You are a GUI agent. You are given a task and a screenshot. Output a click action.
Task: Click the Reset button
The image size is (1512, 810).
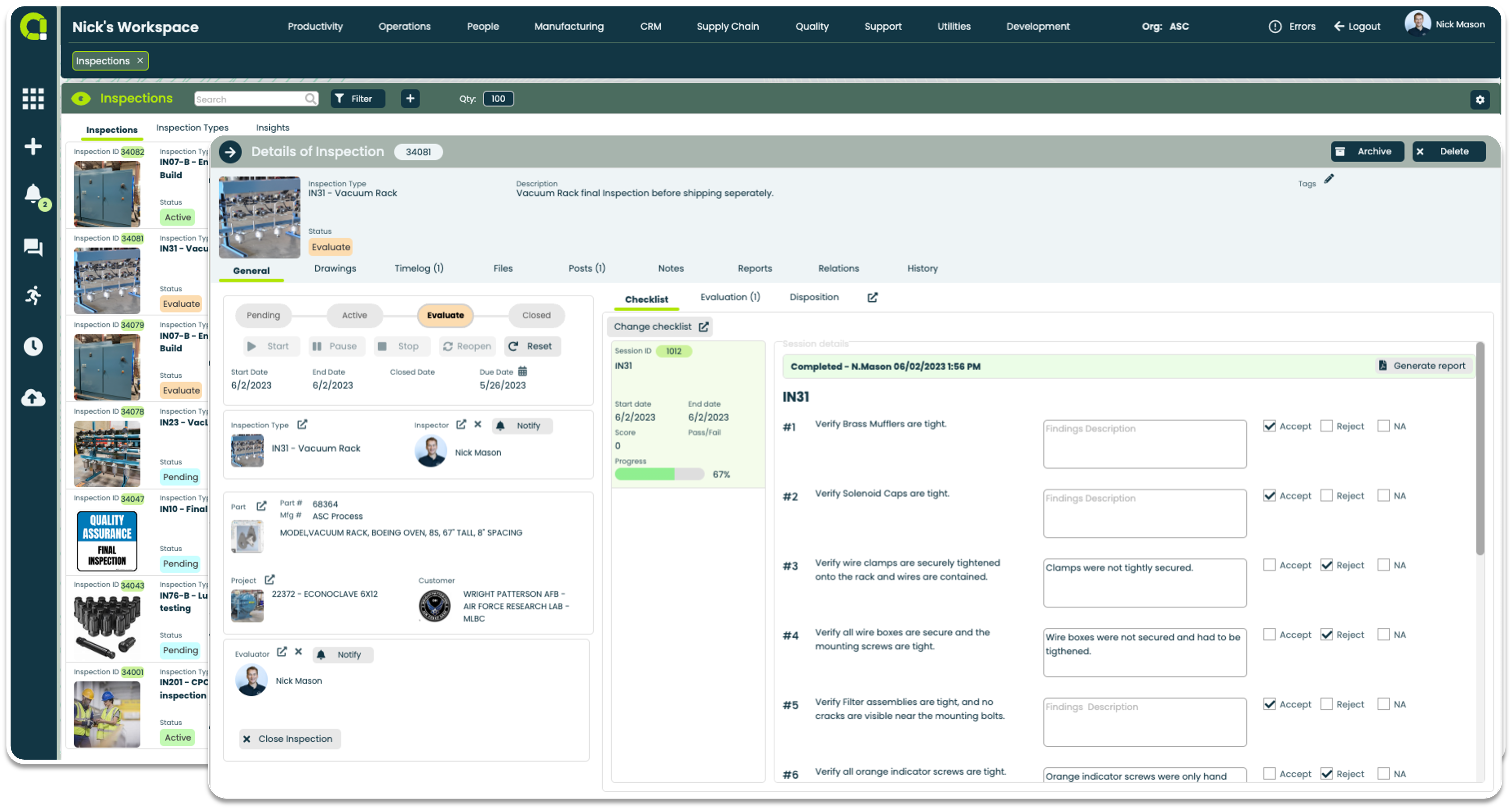pyautogui.click(x=532, y=346)
